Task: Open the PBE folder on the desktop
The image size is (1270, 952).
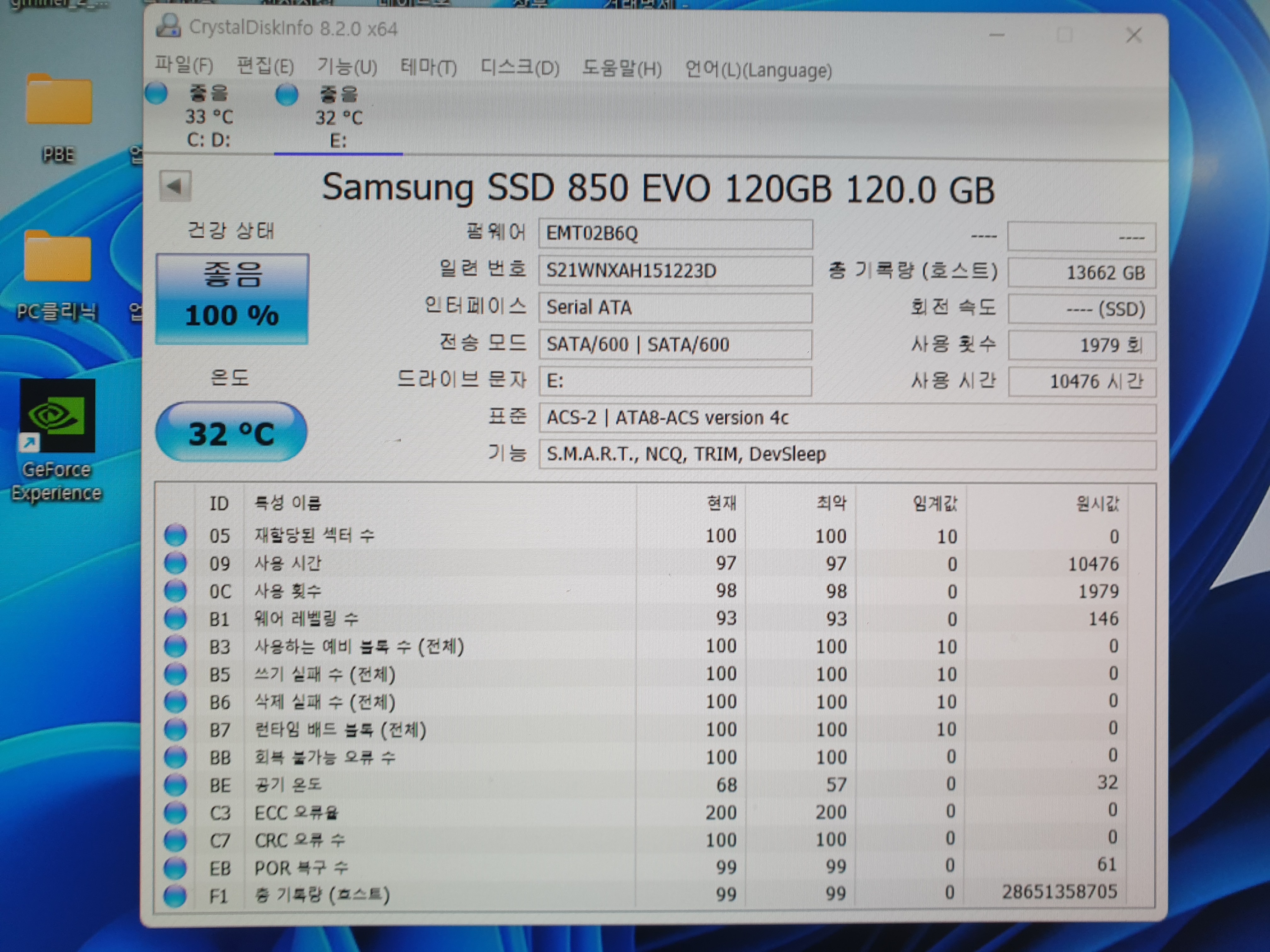Action: tap(59, 118)
